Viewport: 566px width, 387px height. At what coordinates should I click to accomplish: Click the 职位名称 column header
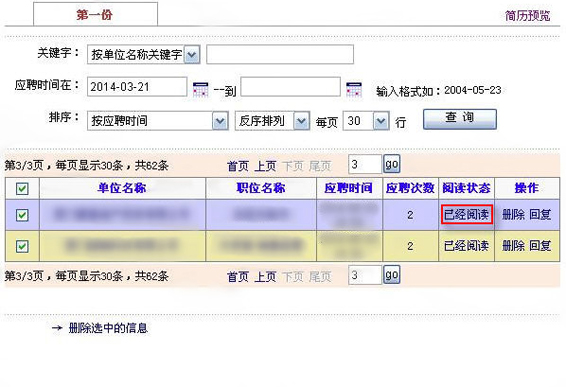point(261,188)
